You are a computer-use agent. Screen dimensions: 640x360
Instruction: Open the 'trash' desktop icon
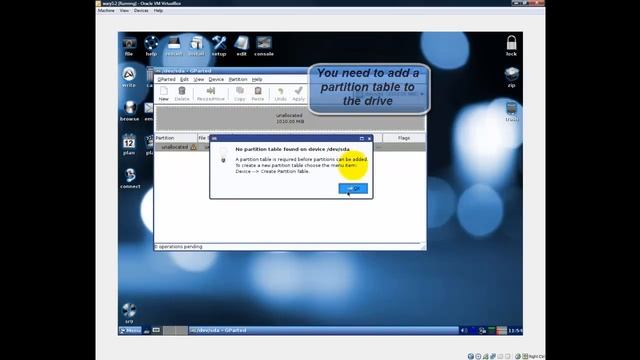512,111
